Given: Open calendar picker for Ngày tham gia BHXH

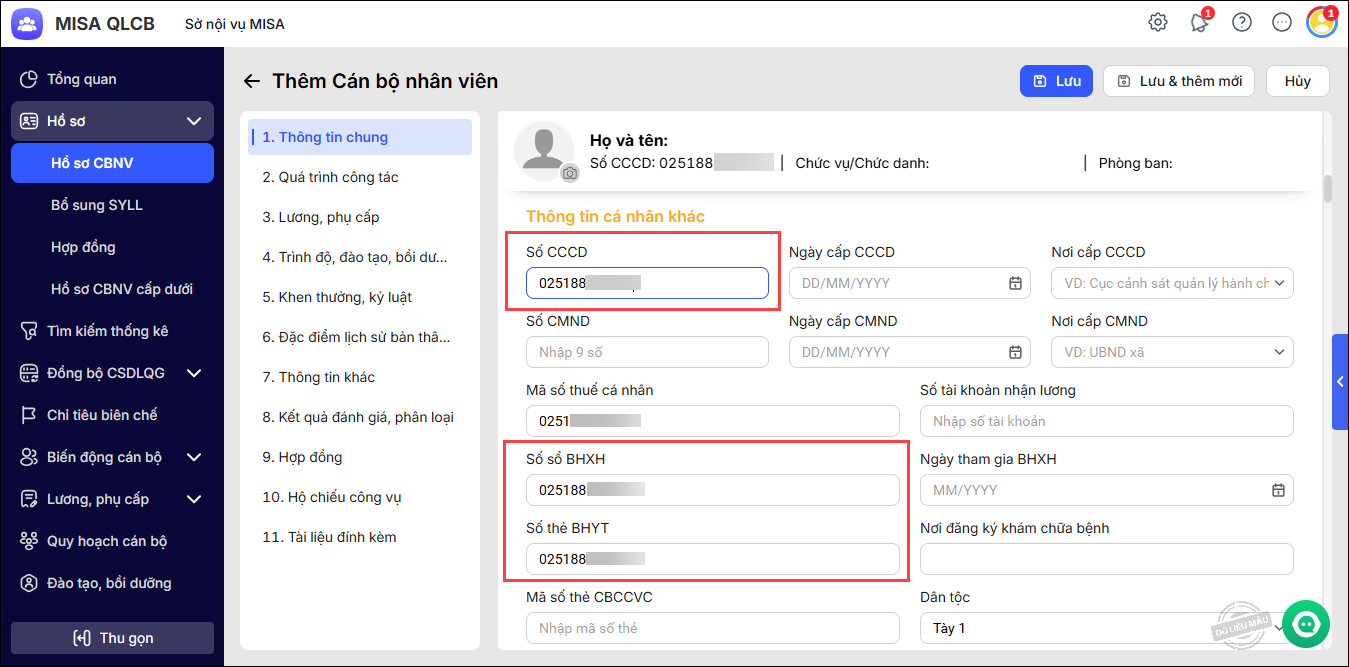Looking at the screenshot, I should (x=1278, y=490).
